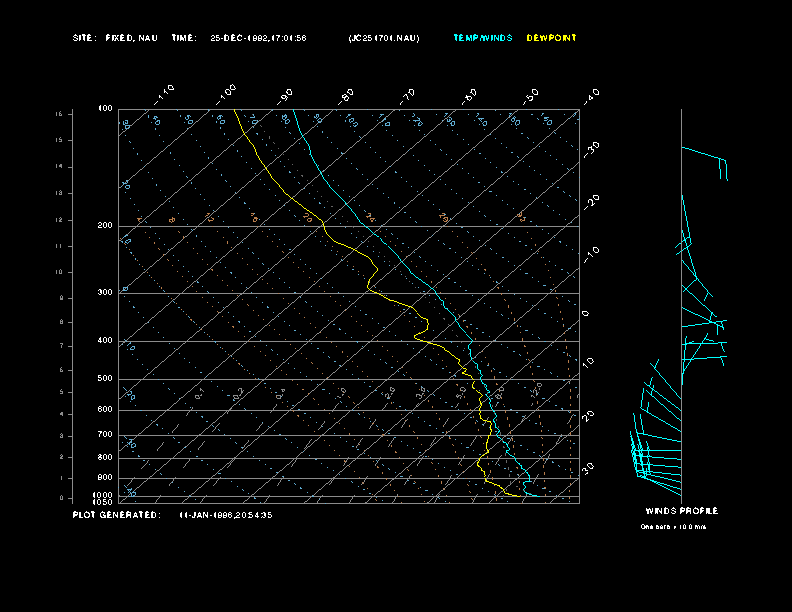Select the SITE: FIXED, NAU header text
This screenshot has width=792, height=612.
tap(115, 38)
